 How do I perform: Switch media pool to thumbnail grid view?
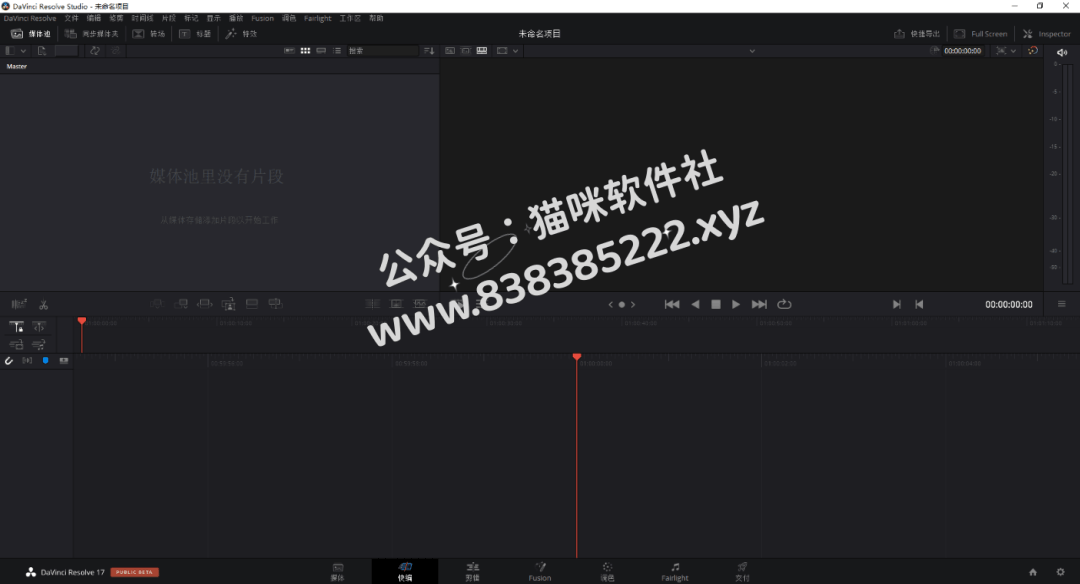click(x=305, y=51)
